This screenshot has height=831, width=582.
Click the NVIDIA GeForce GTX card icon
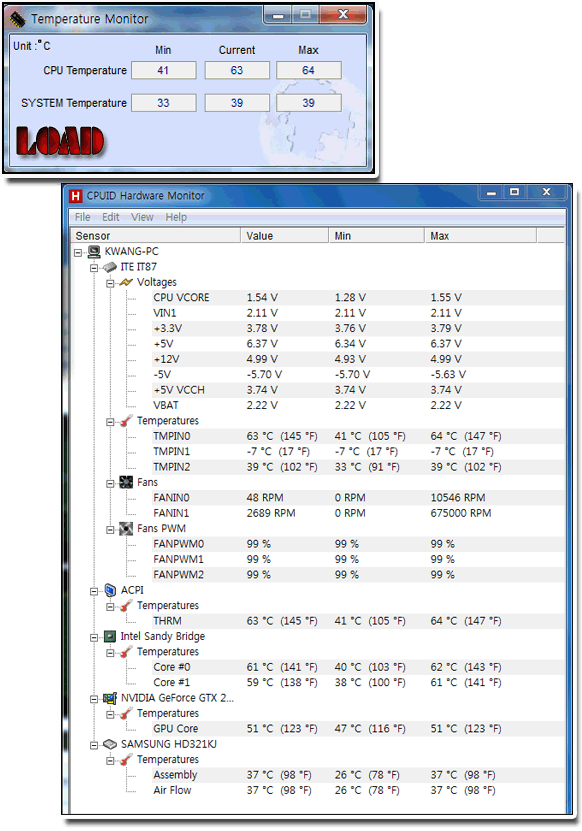point(110,698)
